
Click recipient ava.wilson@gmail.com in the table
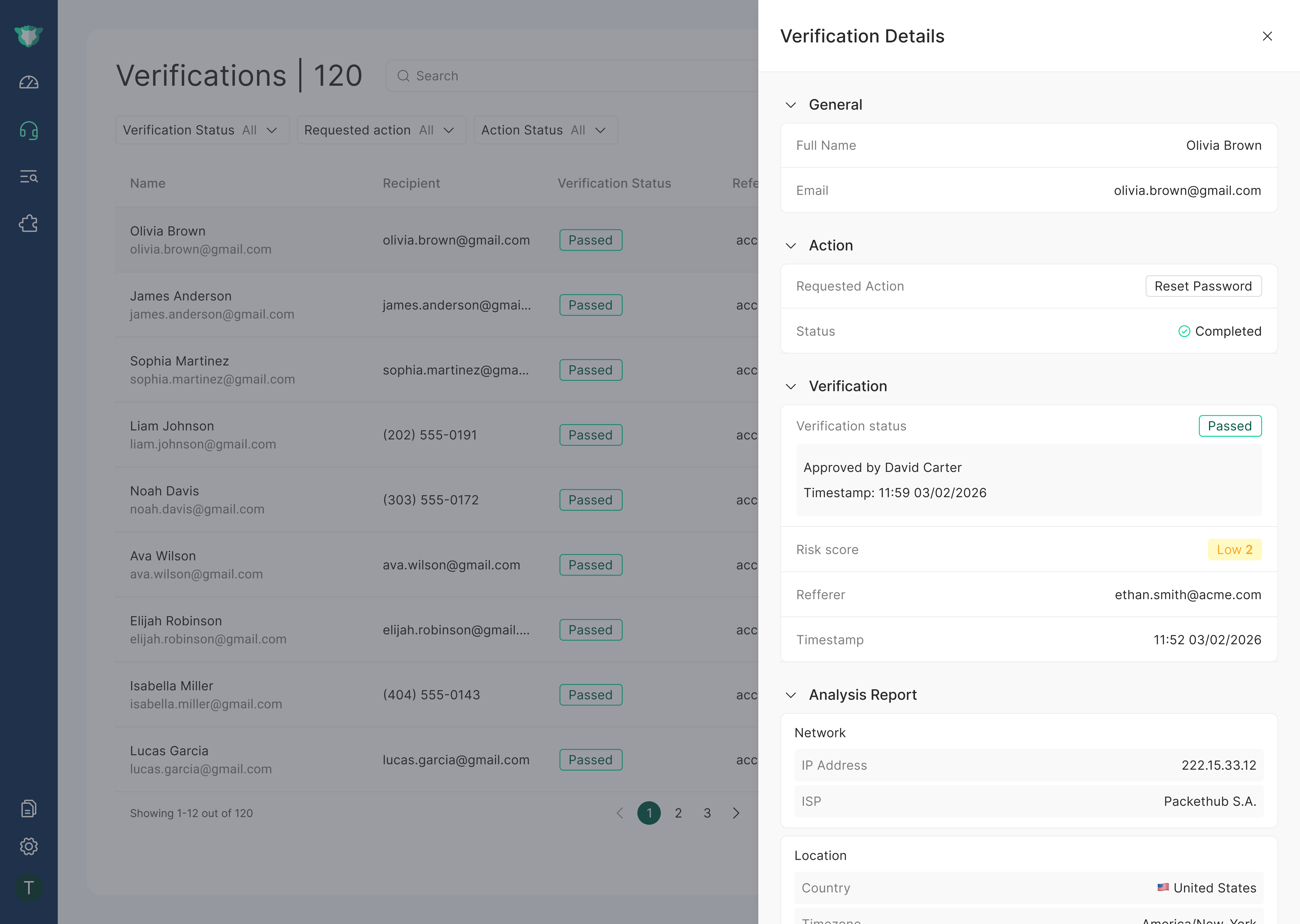click(x=451, y=565)
